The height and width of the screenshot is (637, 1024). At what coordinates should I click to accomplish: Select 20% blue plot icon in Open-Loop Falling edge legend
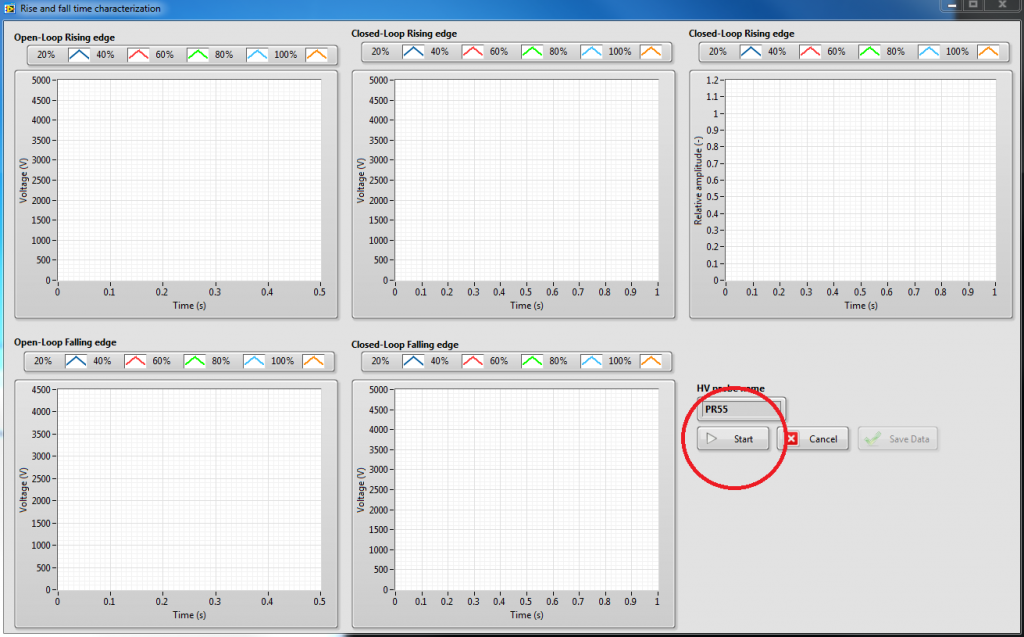pyautogui.click(x=78, y=361)
